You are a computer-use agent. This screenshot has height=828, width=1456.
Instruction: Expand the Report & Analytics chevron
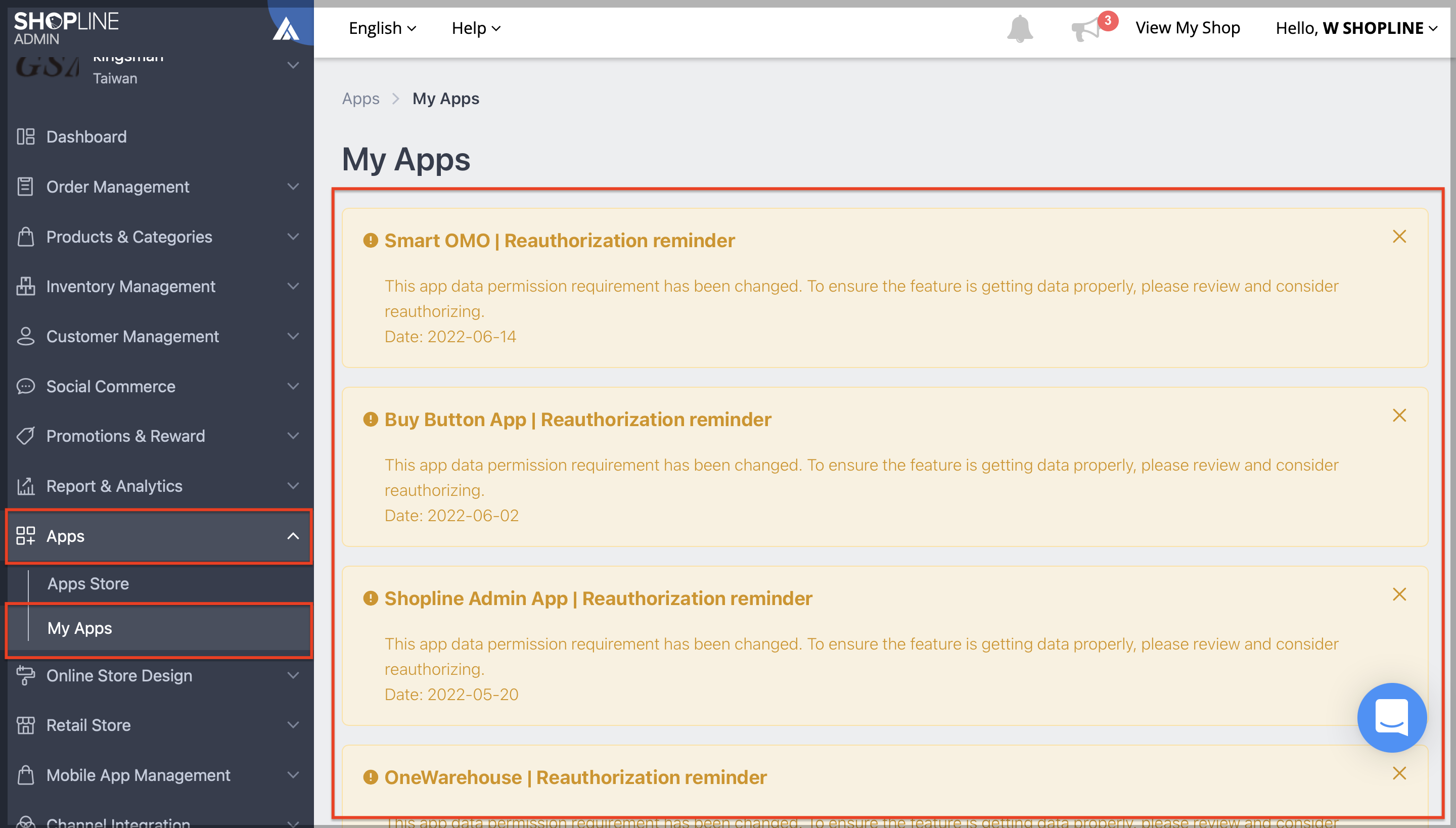tap(293, 486)
